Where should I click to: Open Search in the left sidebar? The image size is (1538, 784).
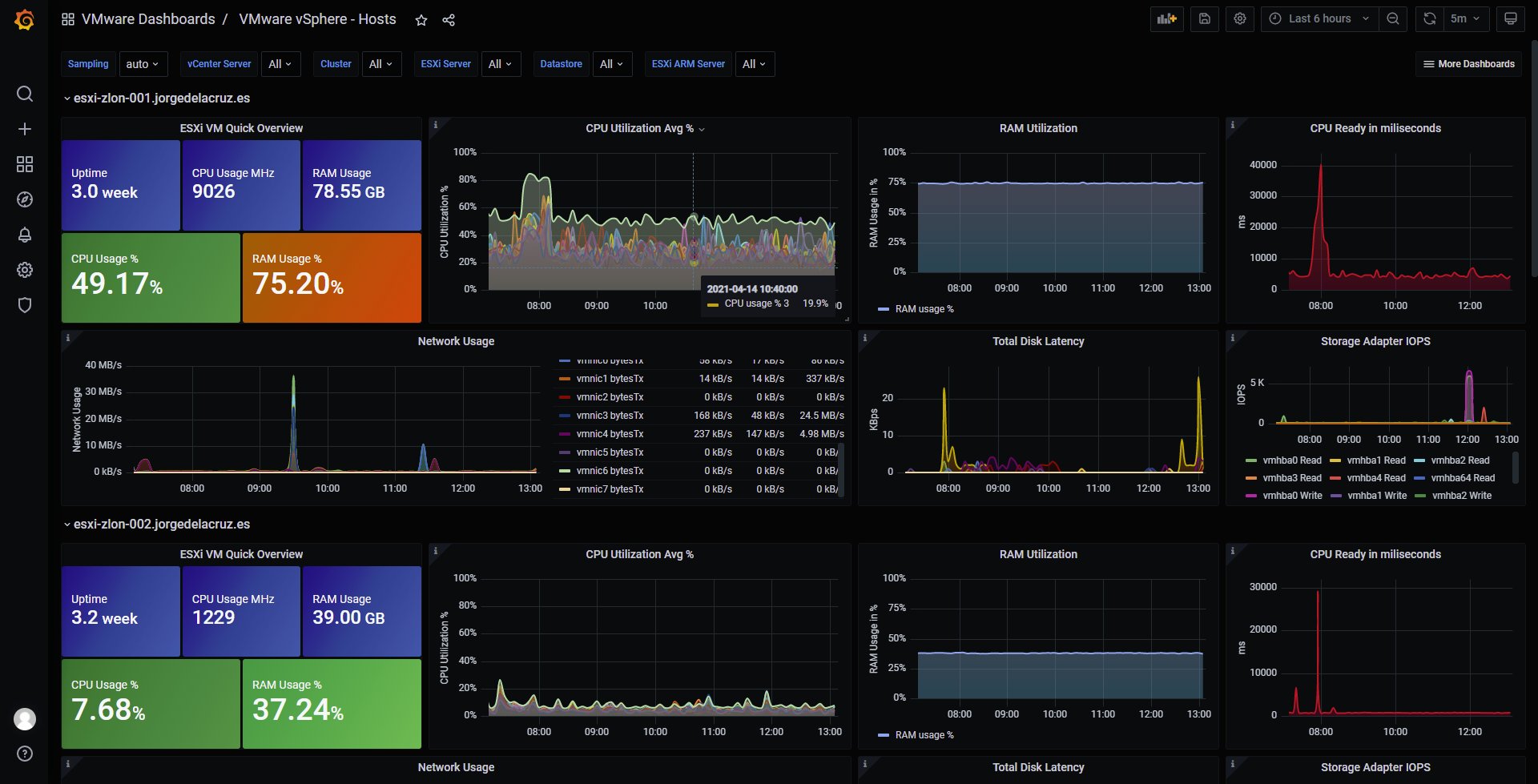tap(25, 94)
